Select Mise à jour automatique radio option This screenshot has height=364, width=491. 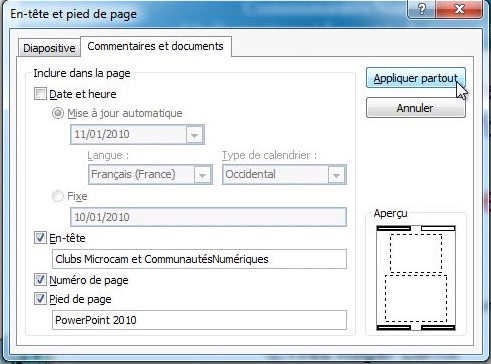58,113
